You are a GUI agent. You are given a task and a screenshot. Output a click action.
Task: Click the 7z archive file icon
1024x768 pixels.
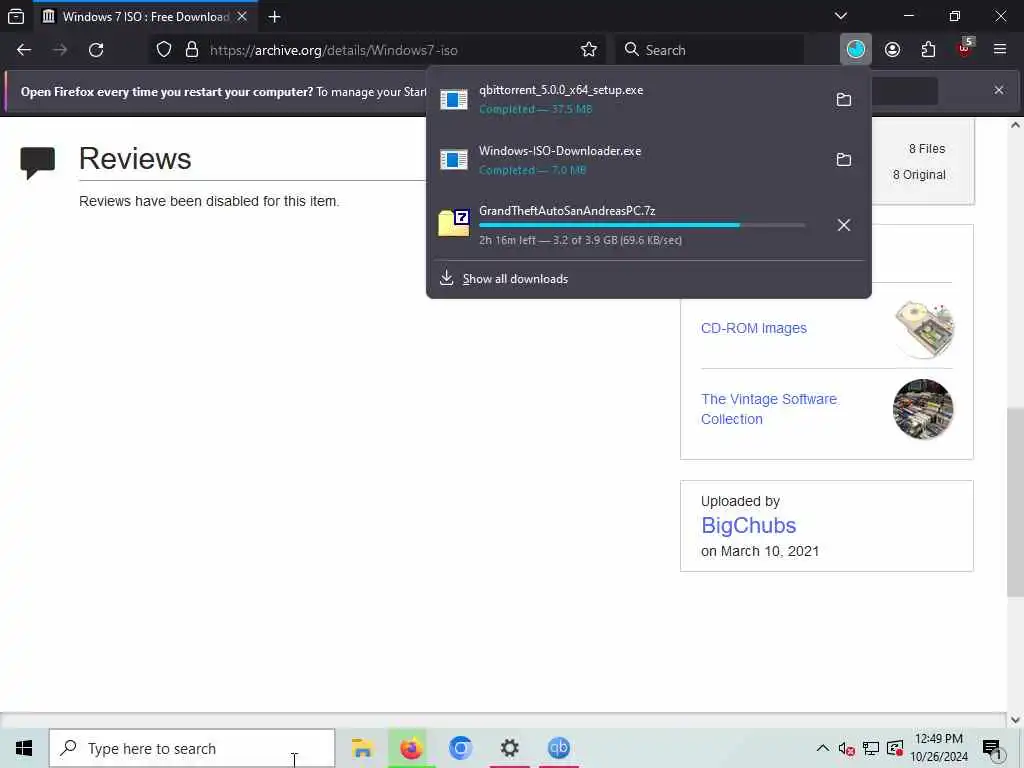click(454, 223)
